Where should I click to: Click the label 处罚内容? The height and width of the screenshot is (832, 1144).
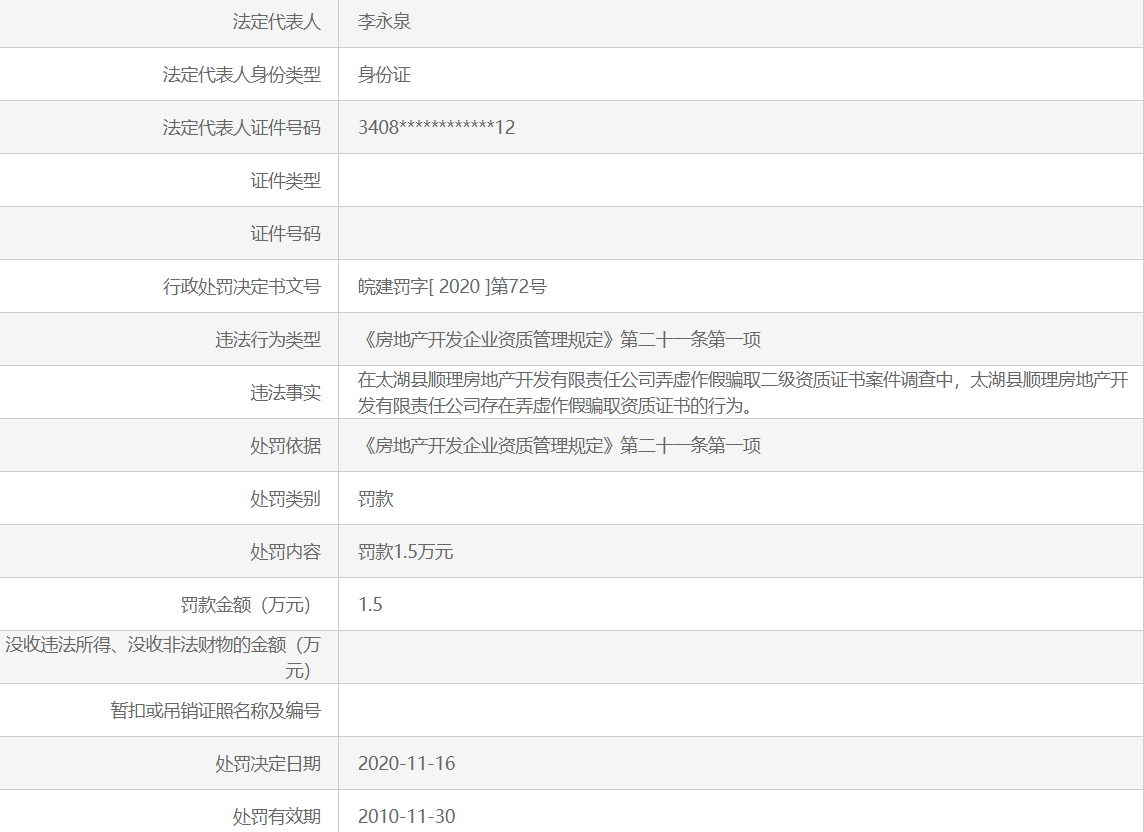[285, 552]
